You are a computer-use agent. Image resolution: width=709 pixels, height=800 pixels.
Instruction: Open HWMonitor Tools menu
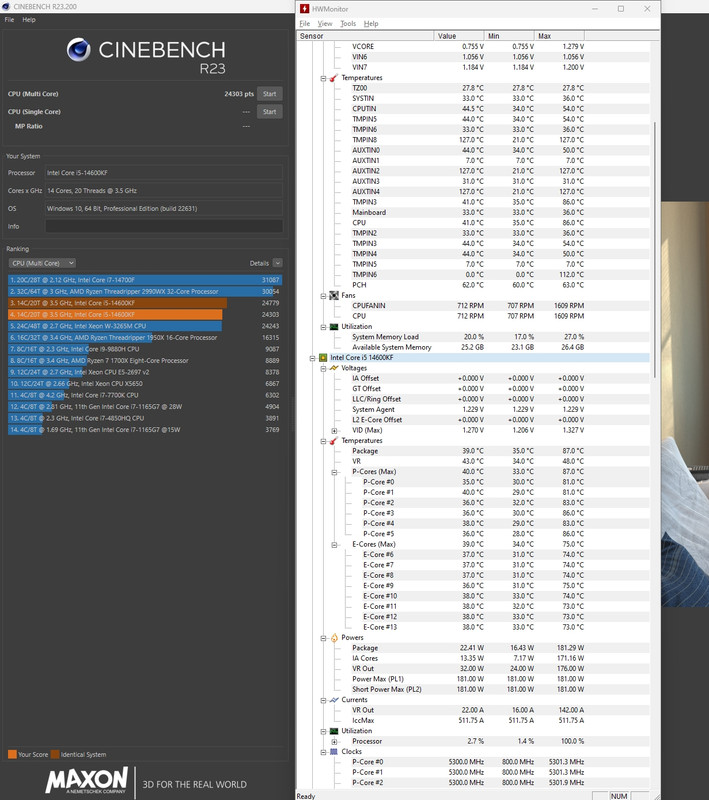pyautogui.click(x=348, y=23)
